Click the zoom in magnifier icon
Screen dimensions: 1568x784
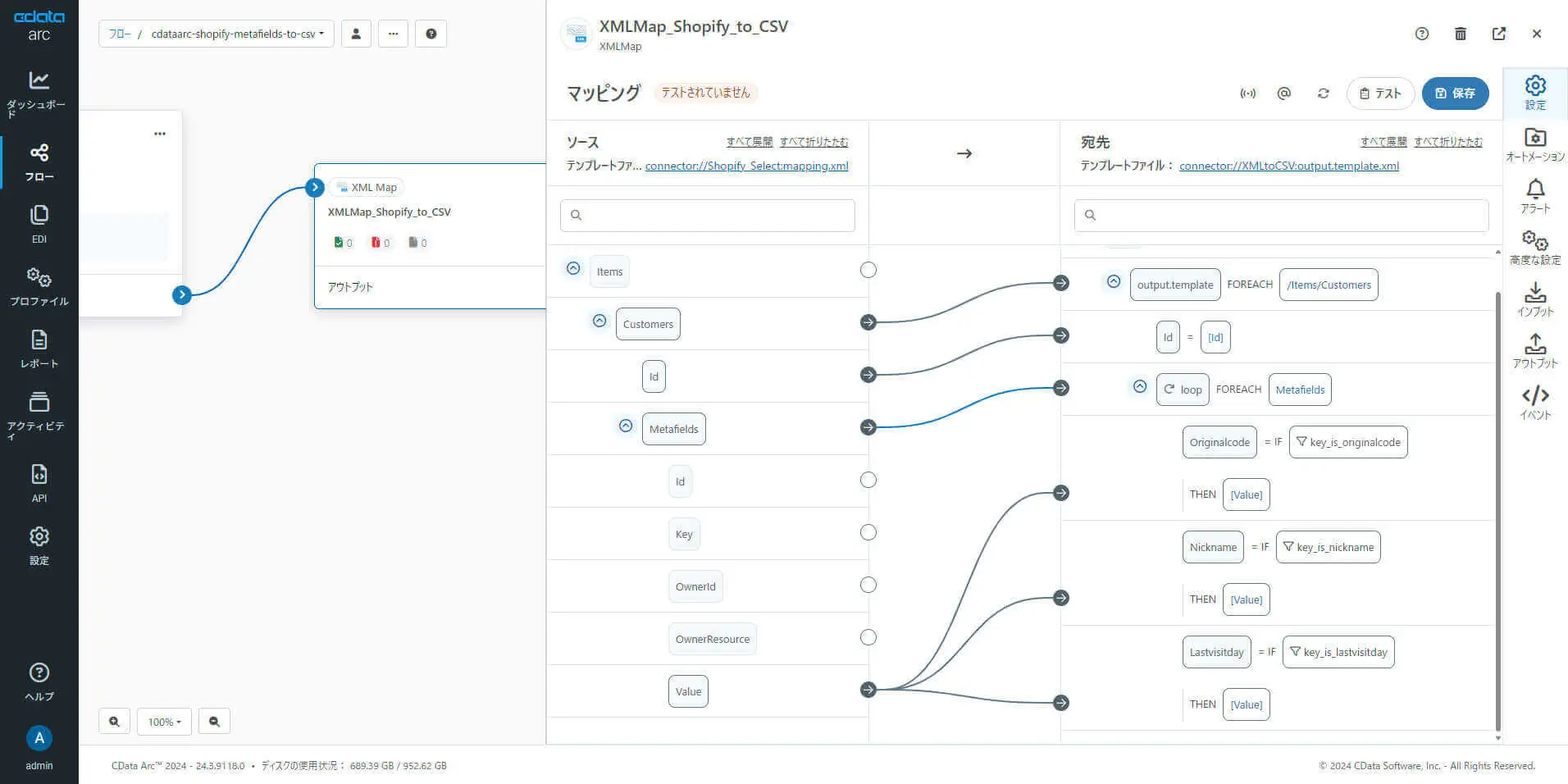[114, 722]
